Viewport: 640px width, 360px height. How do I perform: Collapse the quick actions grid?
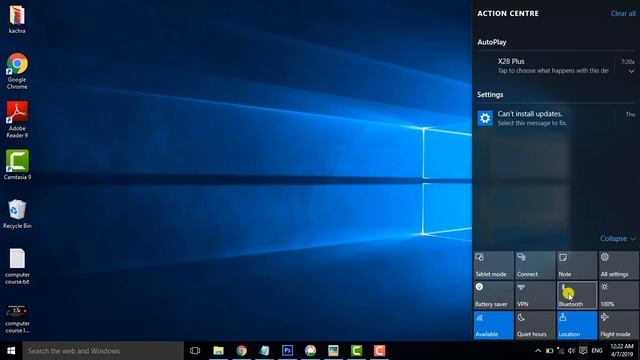(617, 238)
